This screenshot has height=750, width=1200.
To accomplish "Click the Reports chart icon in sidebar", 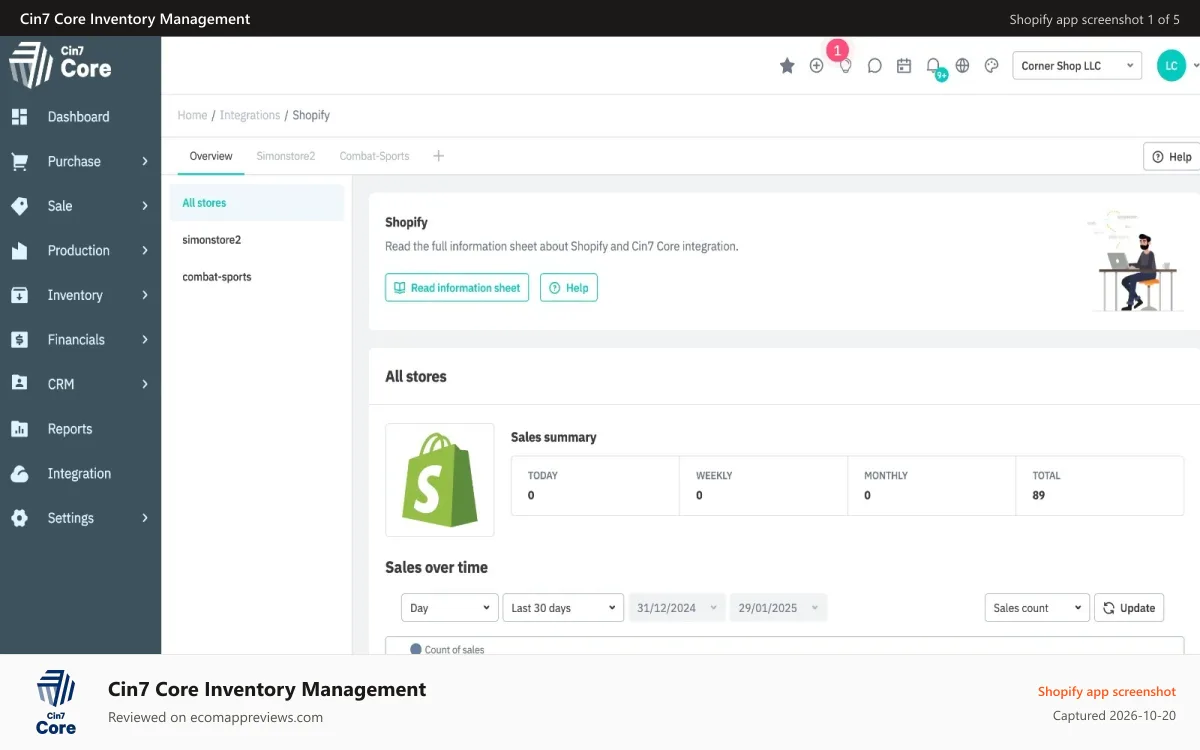I will coord(19,429).
